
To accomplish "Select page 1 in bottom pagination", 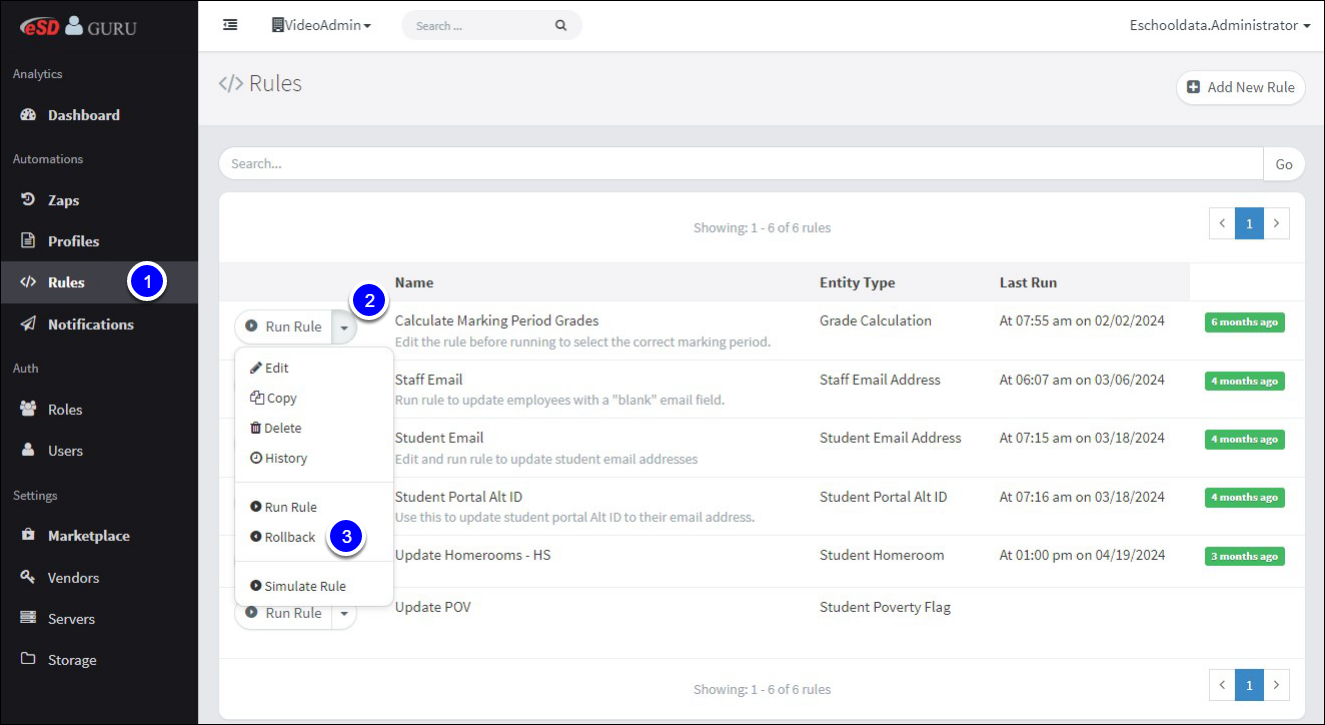I will (x=1249, y=686).
